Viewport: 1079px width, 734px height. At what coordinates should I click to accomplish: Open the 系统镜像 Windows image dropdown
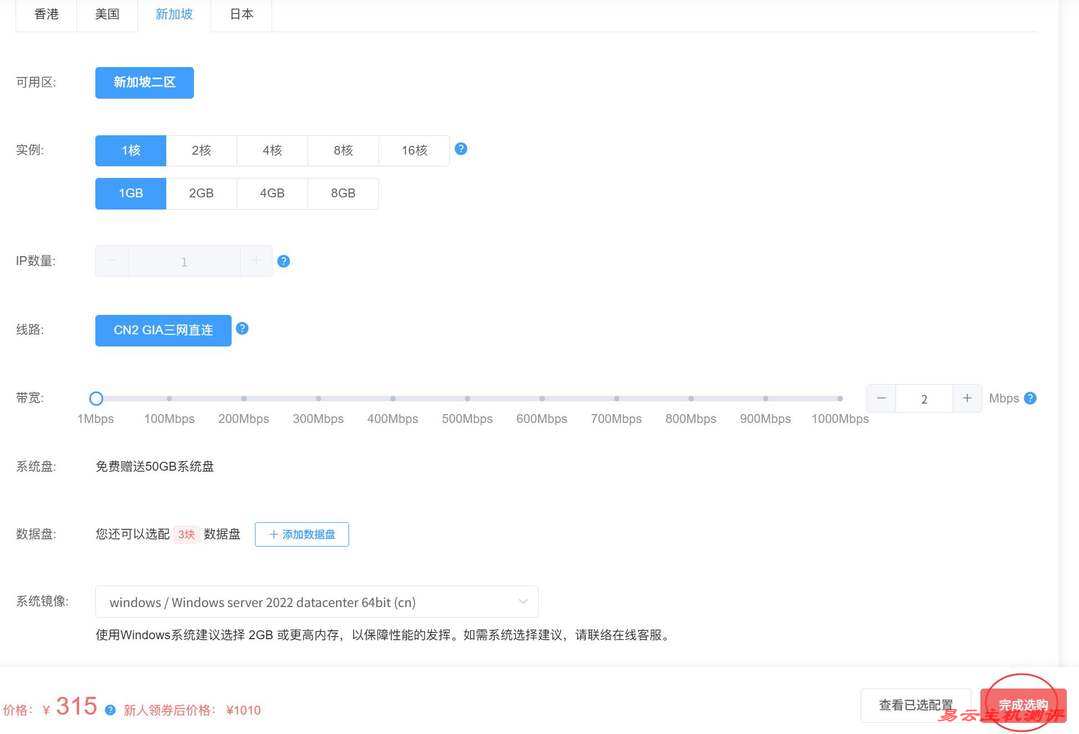coord(316,600)
